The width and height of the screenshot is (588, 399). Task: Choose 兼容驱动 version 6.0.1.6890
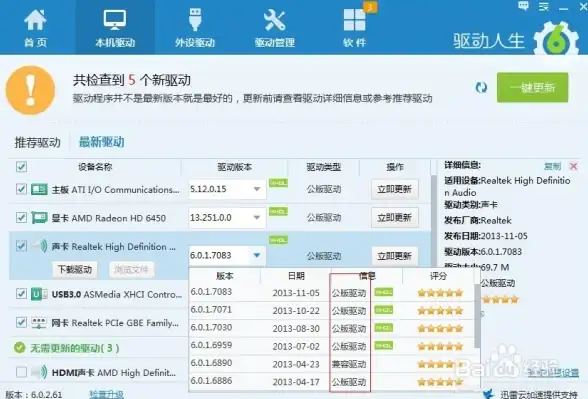point(332,364)
